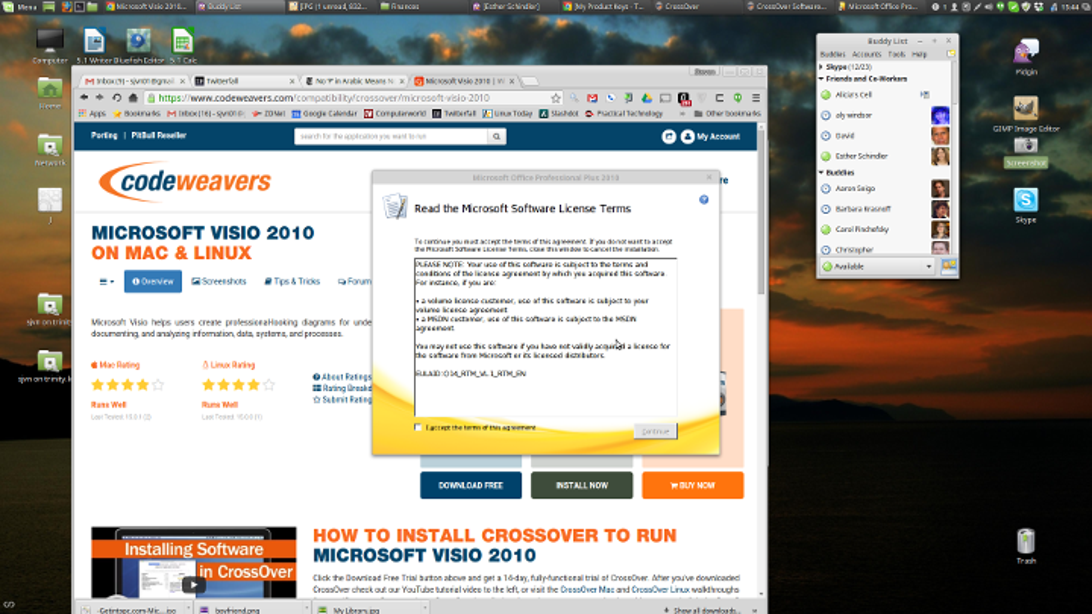The height and width of the screenshot is (614, 1092).
Task: Collapse the Buddies group in Buddy List
Action: point(821,173)
